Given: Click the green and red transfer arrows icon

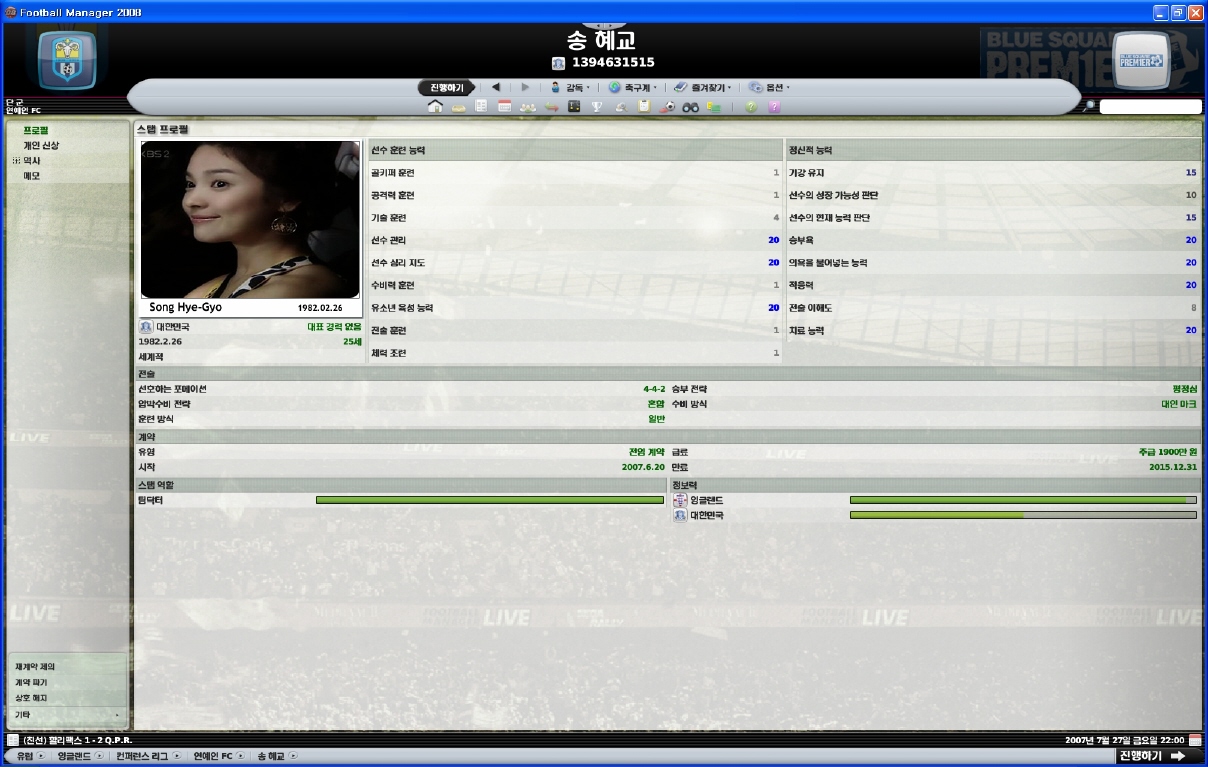Looking at the screenshot, I should pyautogui.click(x=550, y=107).
